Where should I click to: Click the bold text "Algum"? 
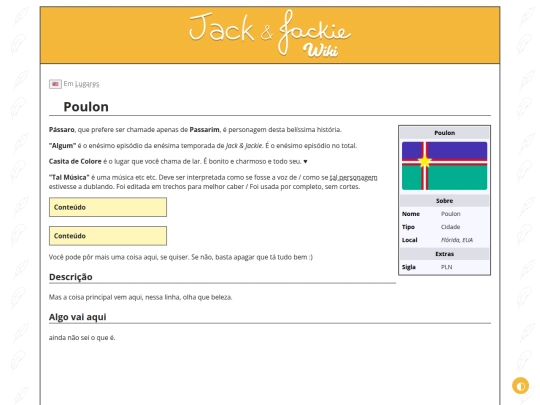(62, 146)
